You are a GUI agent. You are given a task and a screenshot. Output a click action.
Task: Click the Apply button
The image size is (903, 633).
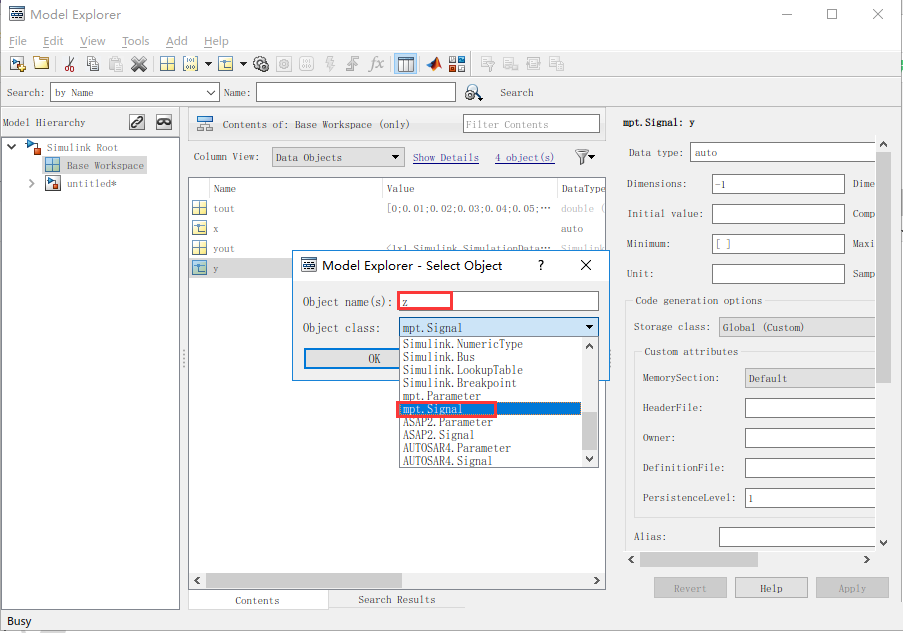click(x=852, y=588)
